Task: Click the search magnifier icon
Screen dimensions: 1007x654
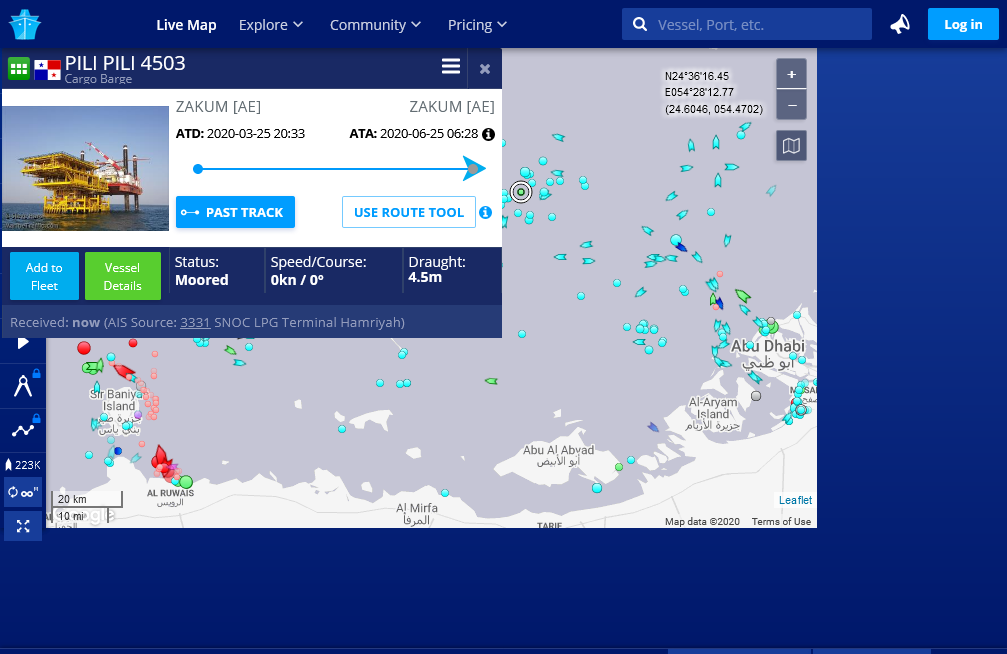Action: (x=640, y=24)
